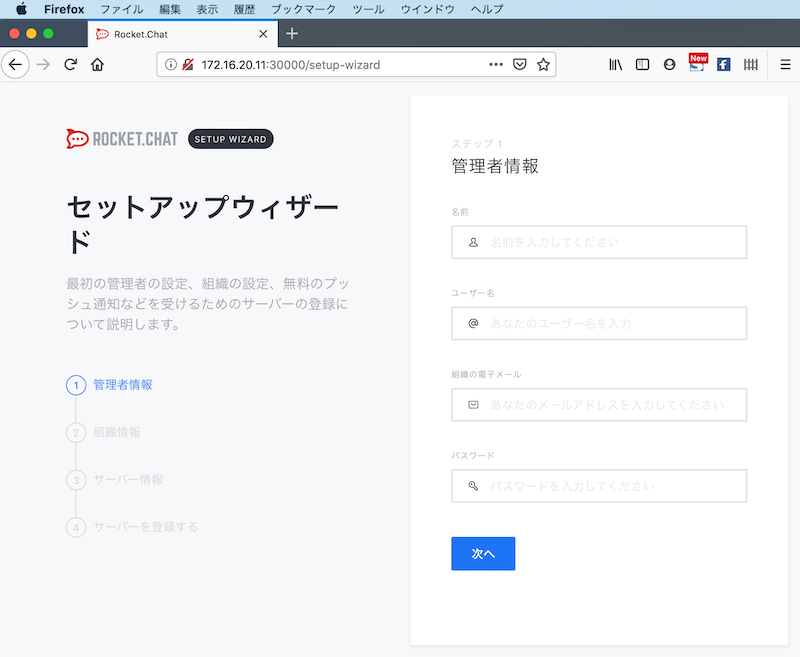Open the Facebook container extension icon
Screen dimensions: 800x657
(x=723, y=65)
